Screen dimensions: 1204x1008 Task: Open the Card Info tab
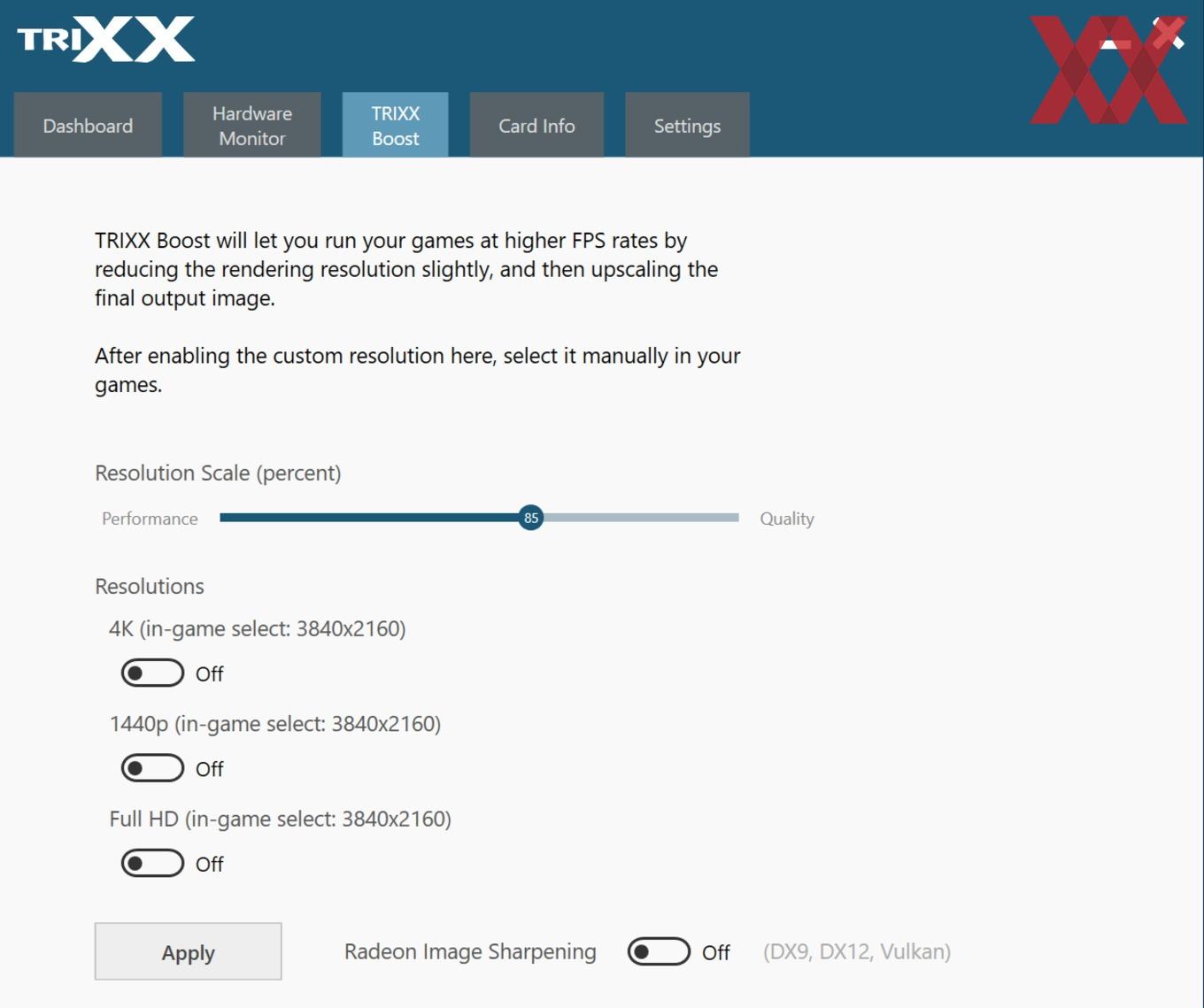coord(536,125)
